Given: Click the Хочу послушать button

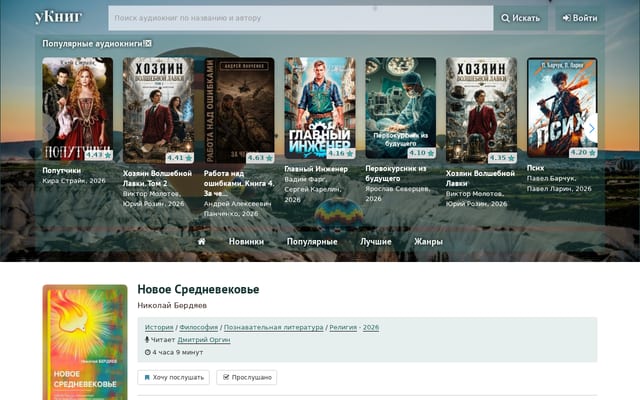Looking at the screenshot, I should pos(173,378).
